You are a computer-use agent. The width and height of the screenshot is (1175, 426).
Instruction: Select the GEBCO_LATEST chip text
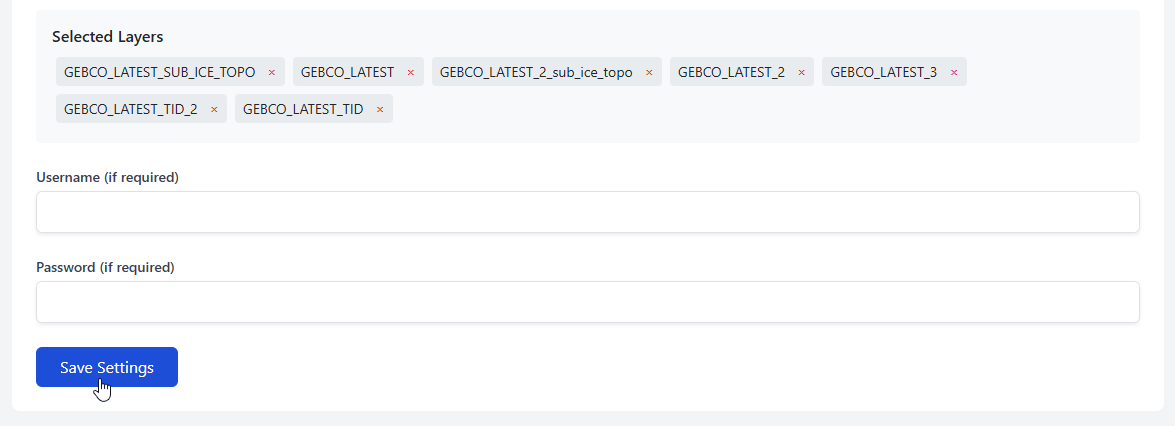coord(347,72)
